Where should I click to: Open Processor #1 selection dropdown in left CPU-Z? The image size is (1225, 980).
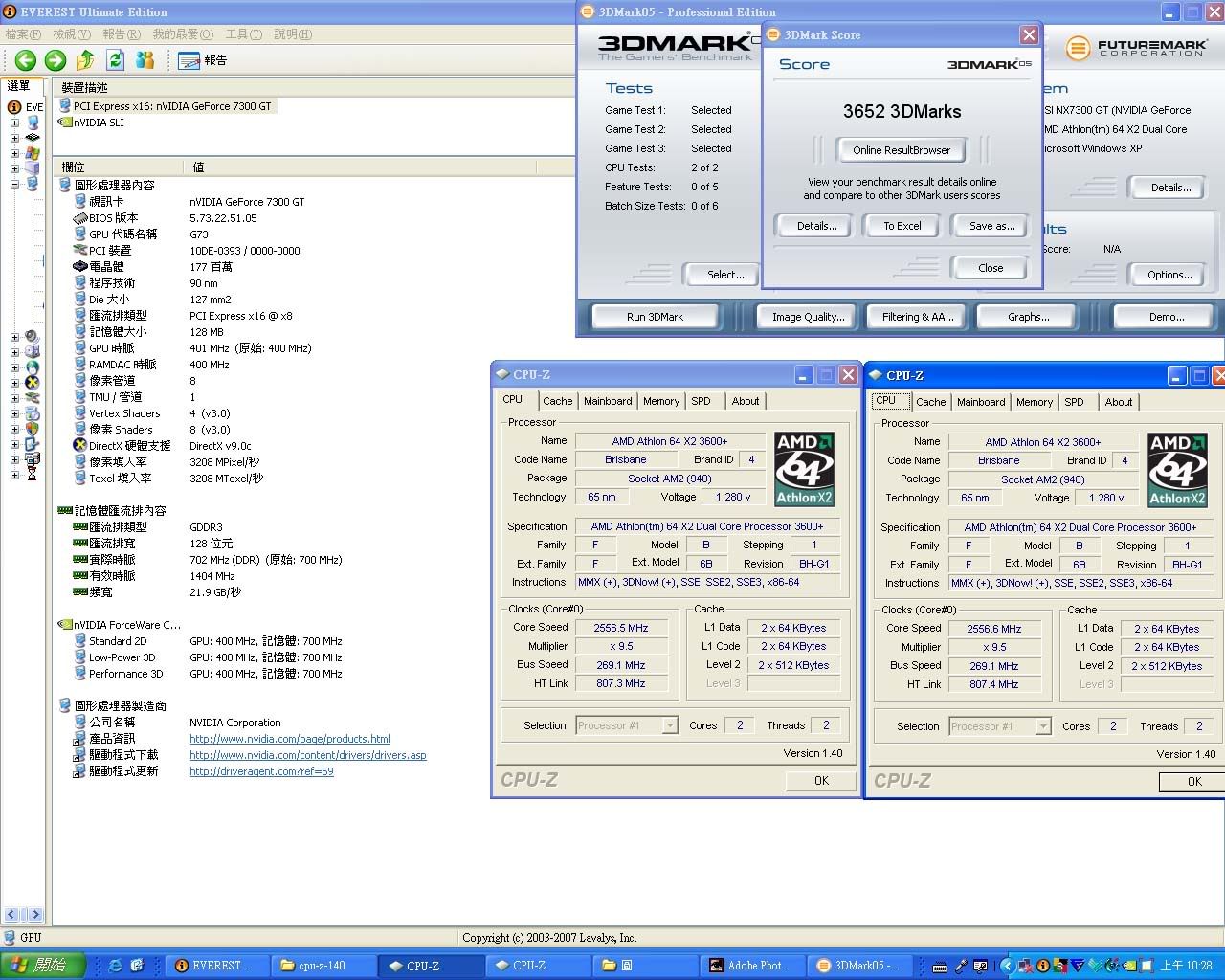point(670,725)
